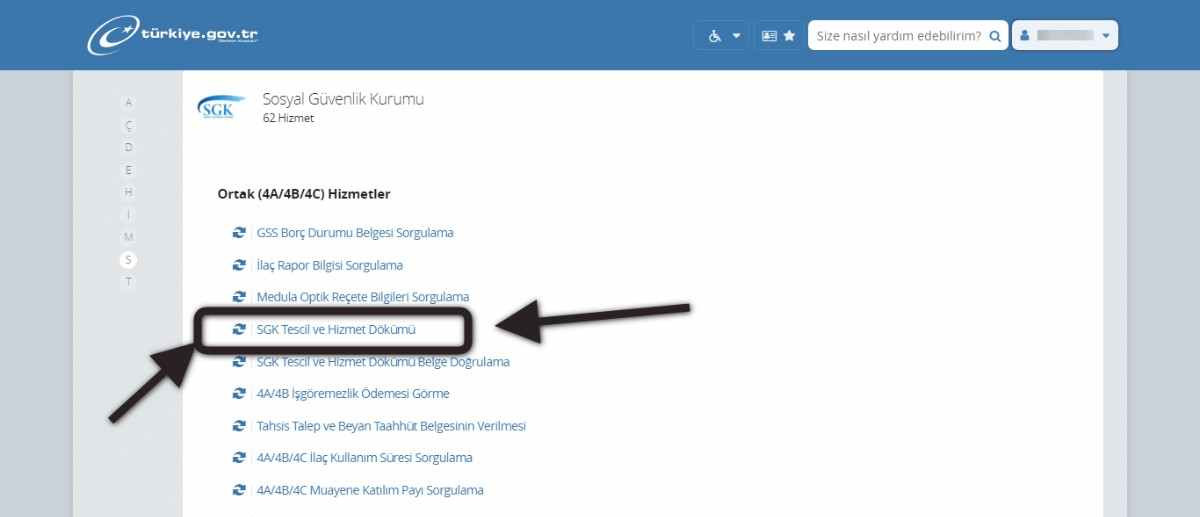
Task: Open 4A/4B/4C Muayene Katılım Payı Sorgulama
Action: coord(370,490)
